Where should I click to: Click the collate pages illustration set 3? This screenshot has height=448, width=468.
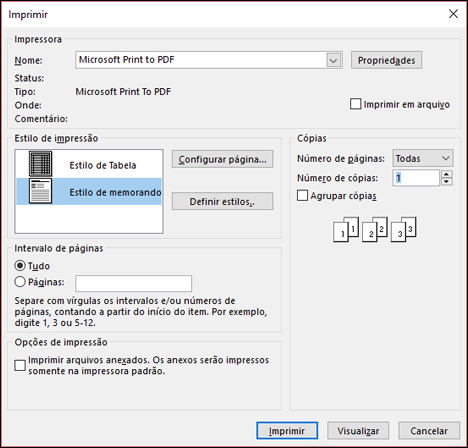(403, 229)
